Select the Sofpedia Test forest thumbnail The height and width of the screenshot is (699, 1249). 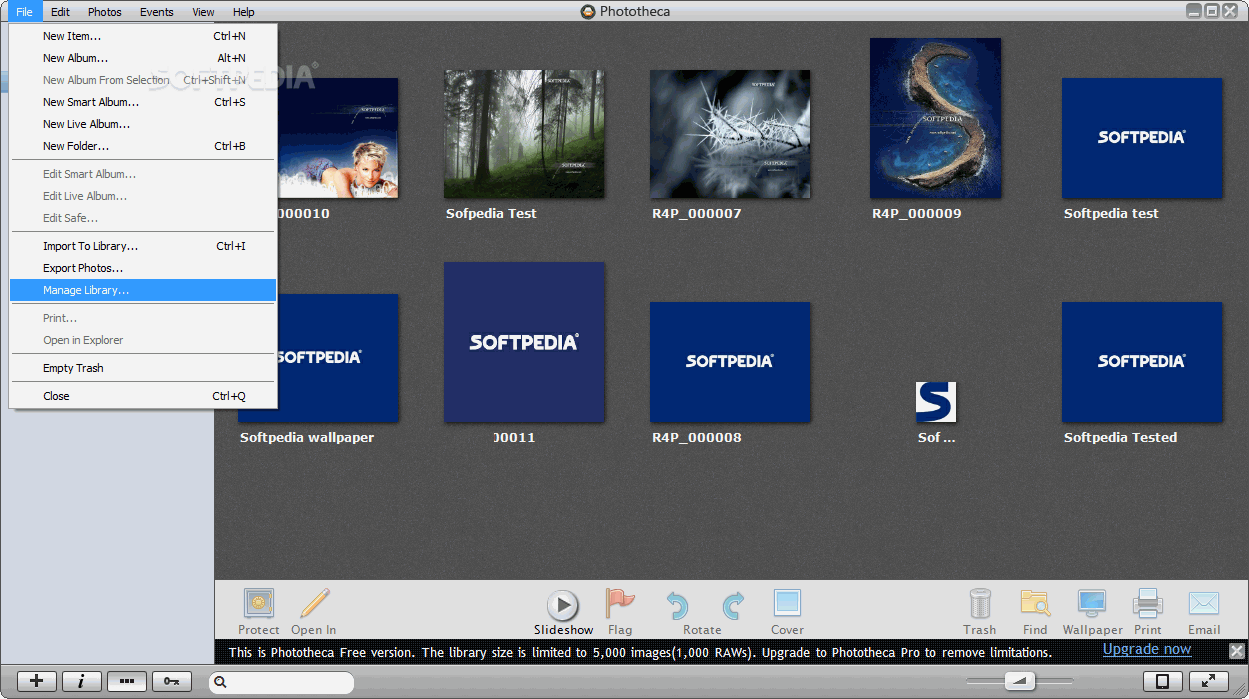tap(524, 134)
